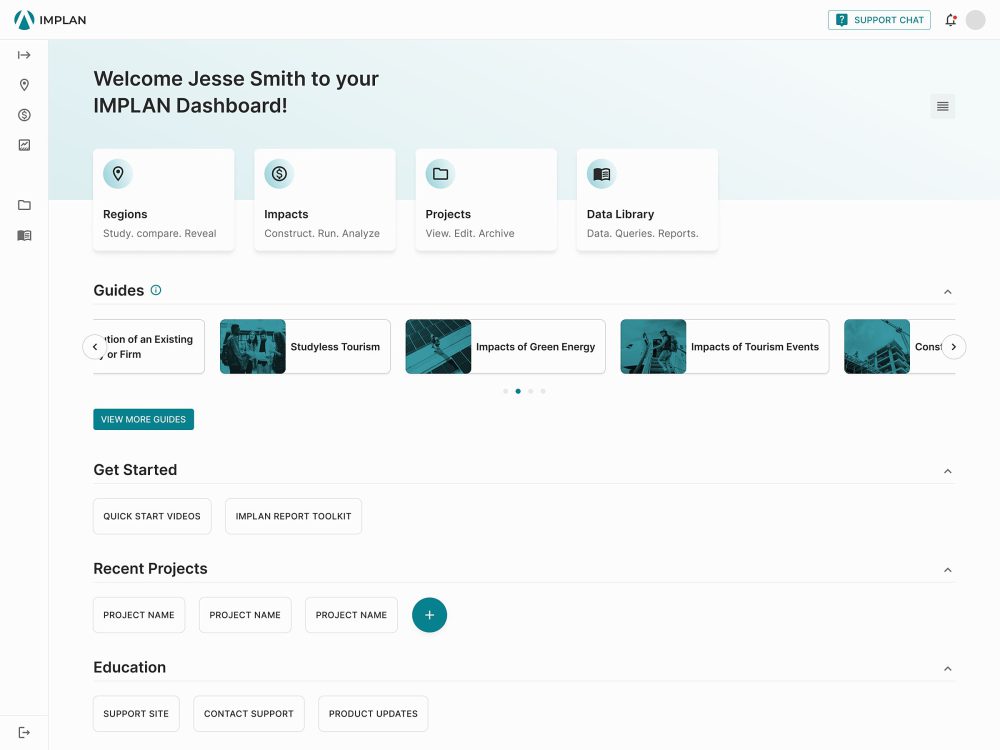Expand the sidebar with arrow icon

point(24,55)
